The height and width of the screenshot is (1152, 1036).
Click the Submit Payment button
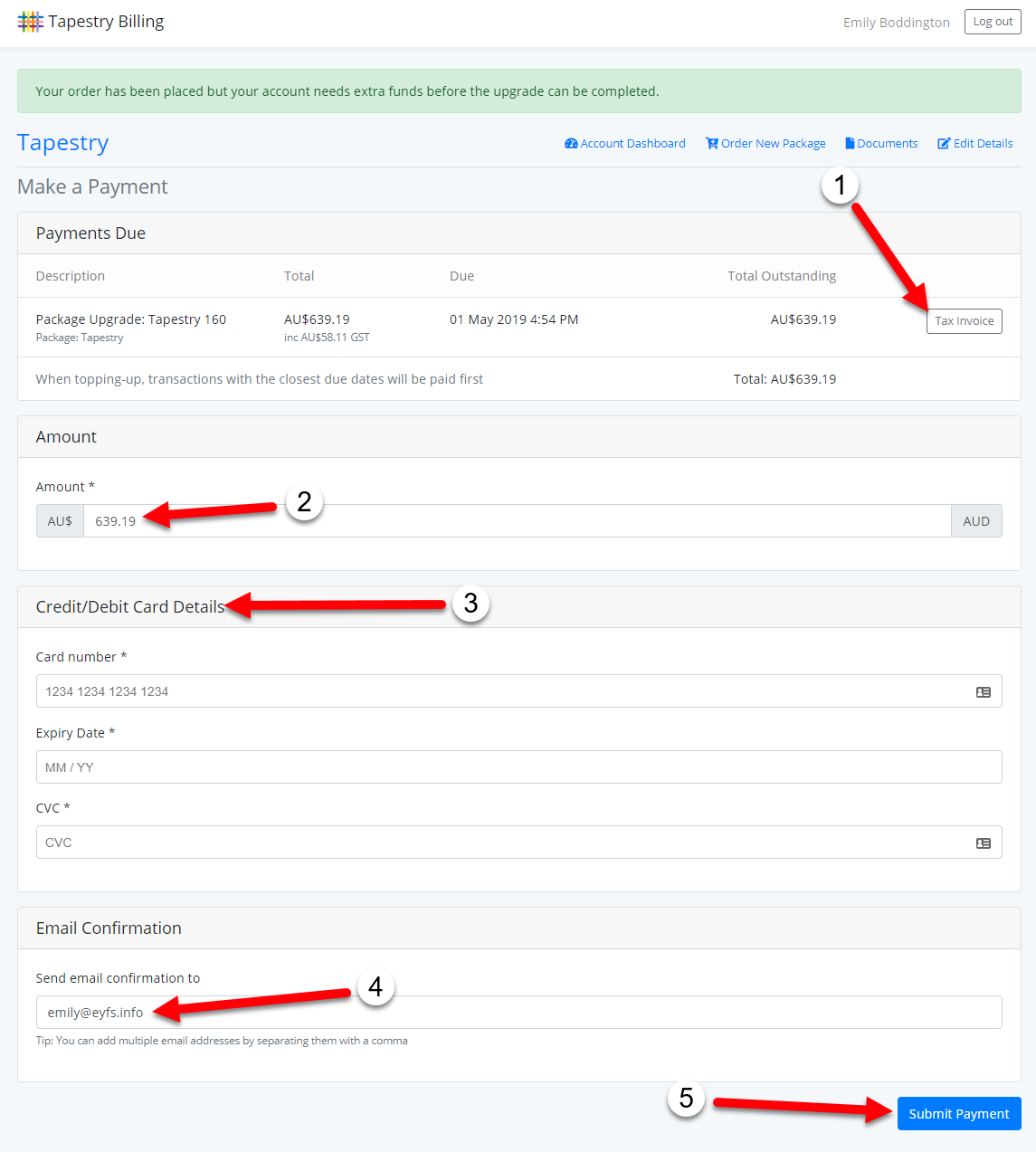pos(958,1114)
